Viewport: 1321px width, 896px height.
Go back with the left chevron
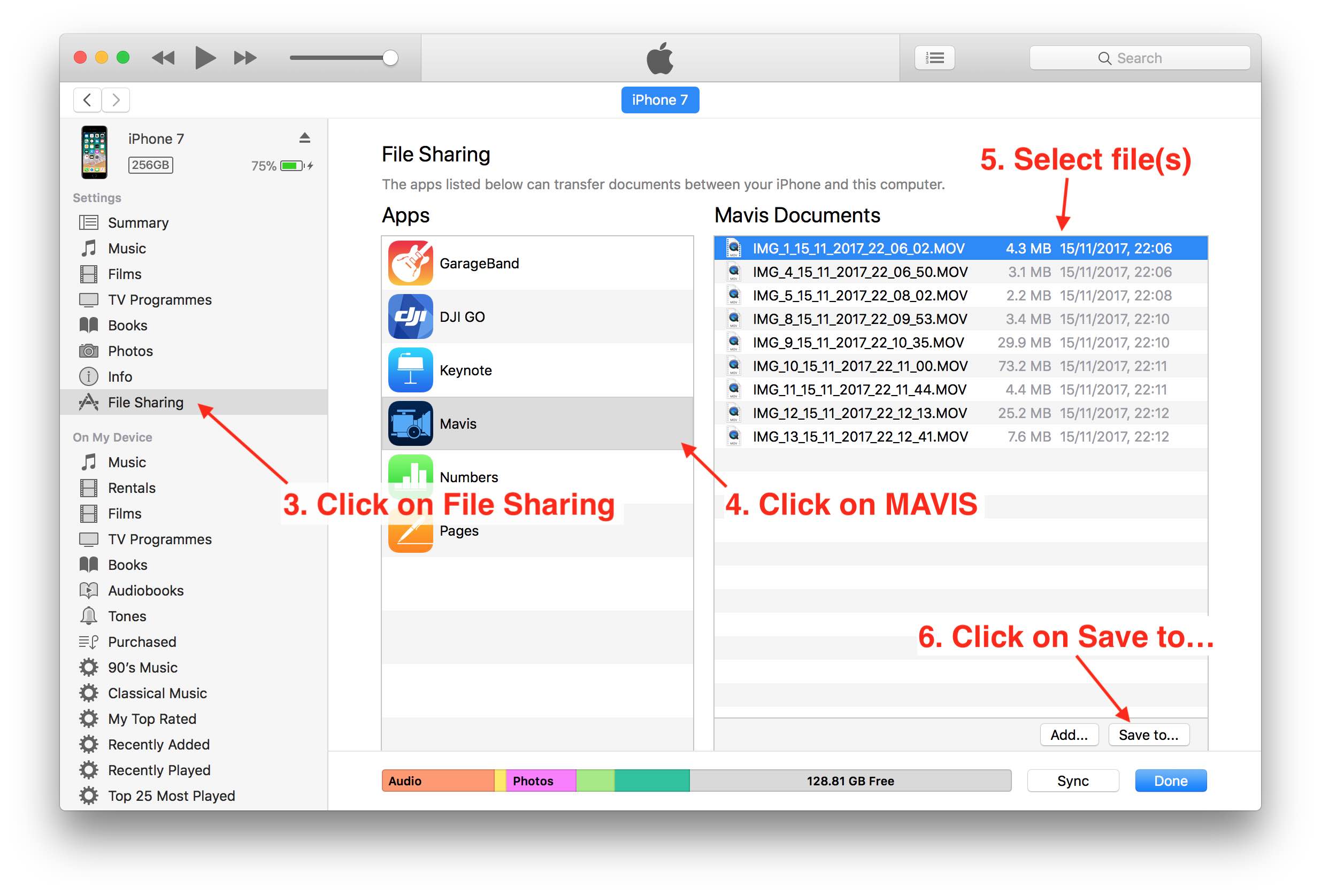(x=88, y=100)
